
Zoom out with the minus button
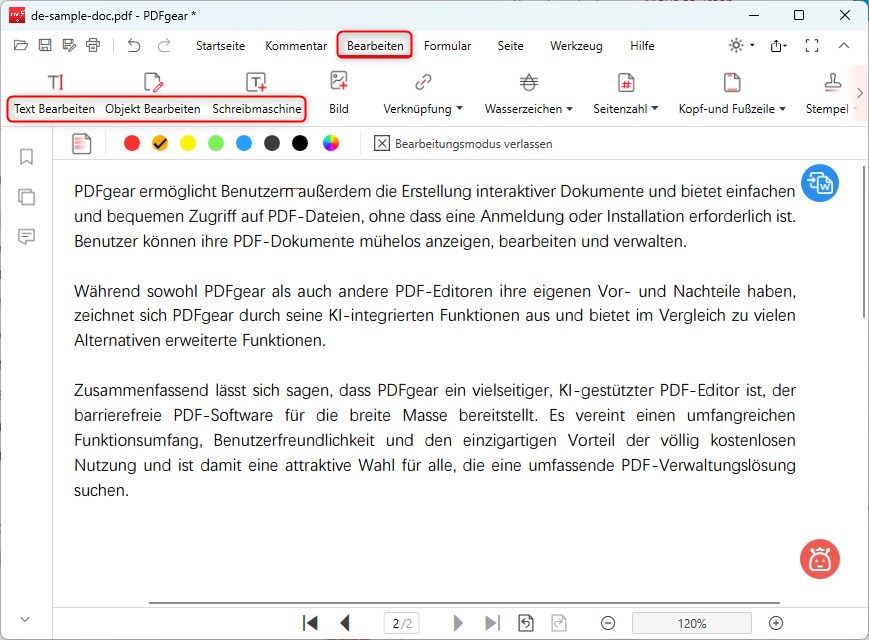coord(608,623)
